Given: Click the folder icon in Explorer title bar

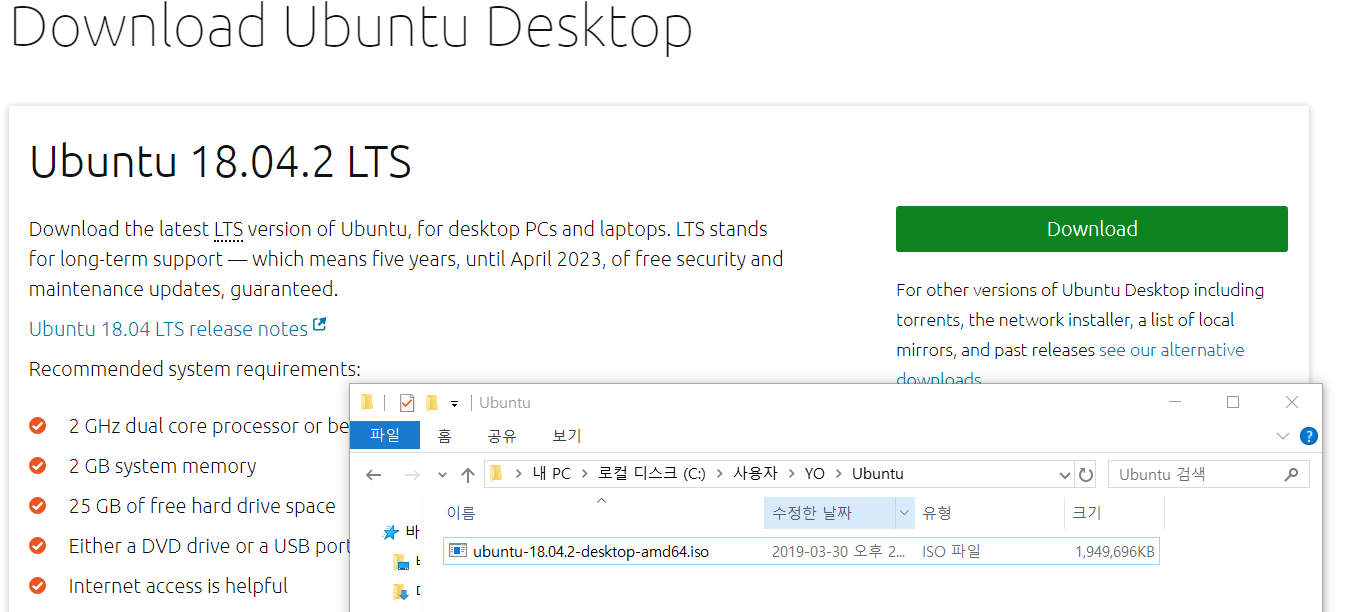Looking at the screenshot, I should pyautogui.click(x=367, y=402).
